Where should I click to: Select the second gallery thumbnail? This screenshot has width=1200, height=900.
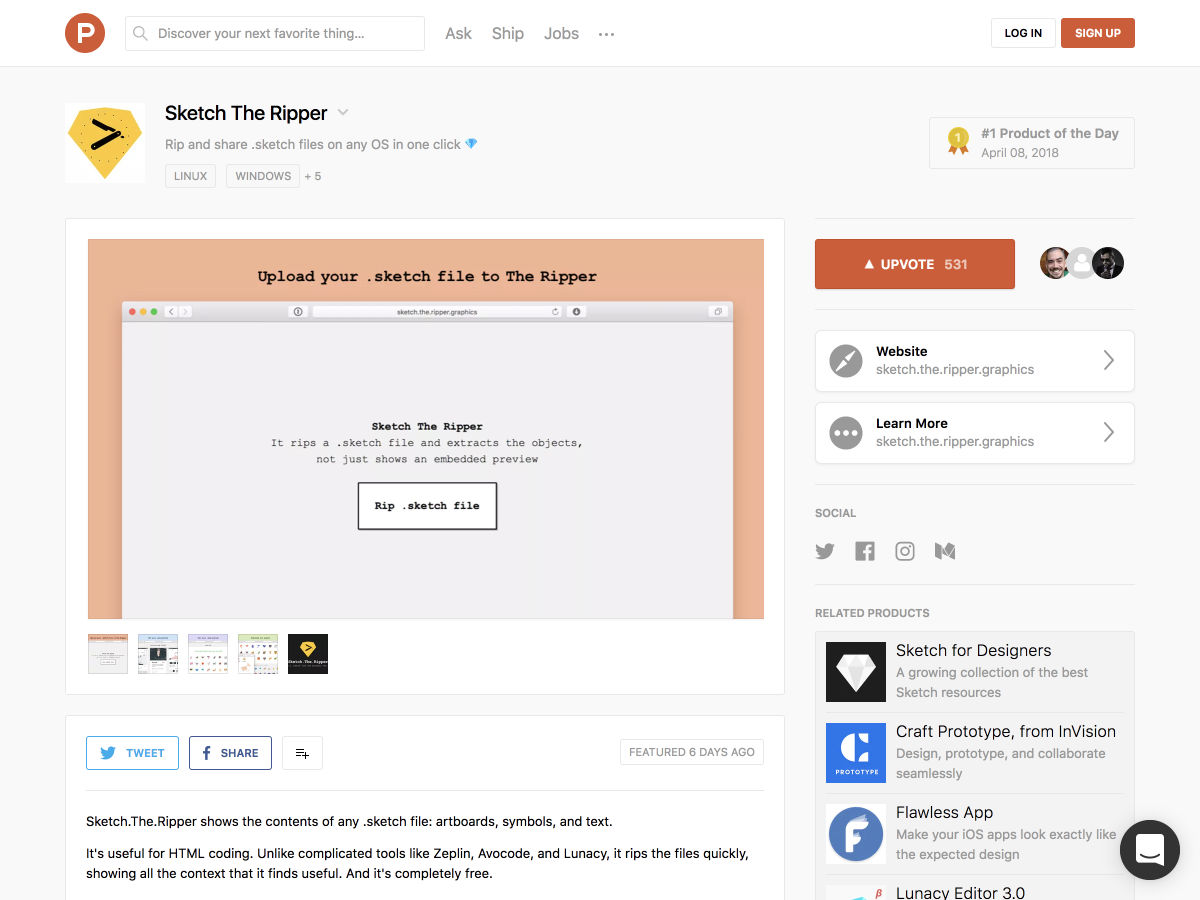pyautogui.click(x=158, y=654)
